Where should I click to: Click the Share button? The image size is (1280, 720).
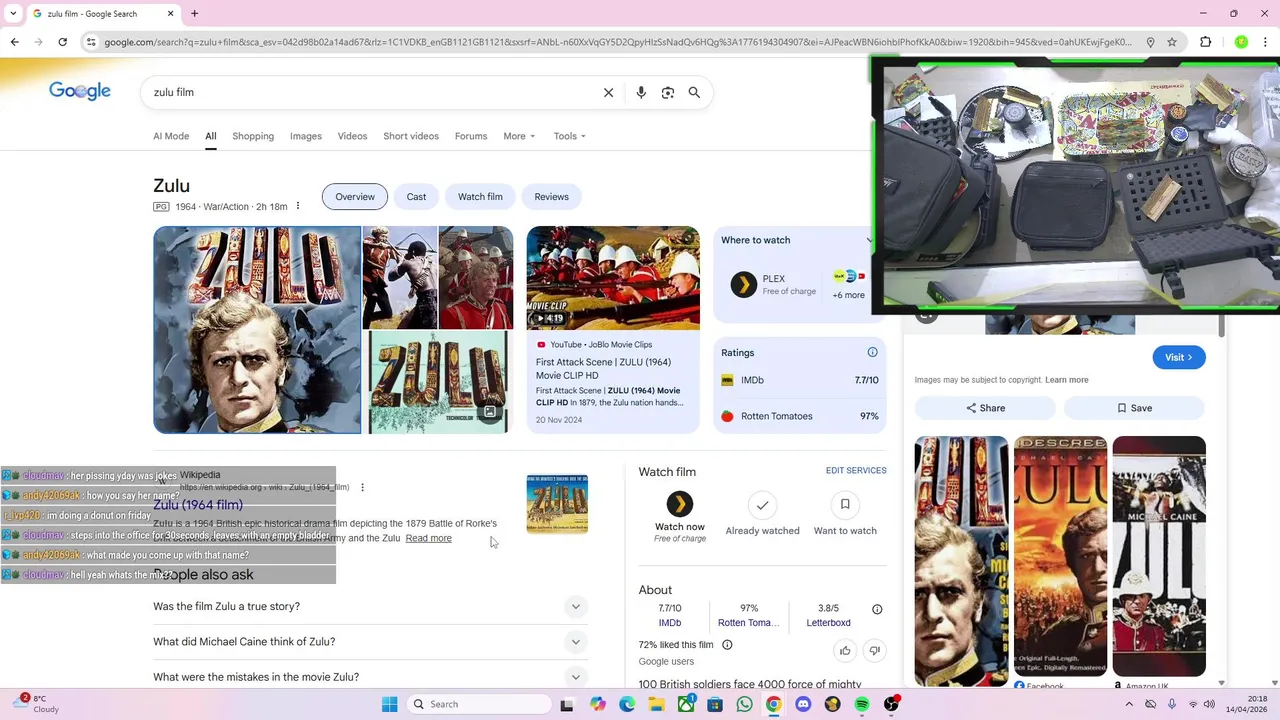[x=985, y=408]
